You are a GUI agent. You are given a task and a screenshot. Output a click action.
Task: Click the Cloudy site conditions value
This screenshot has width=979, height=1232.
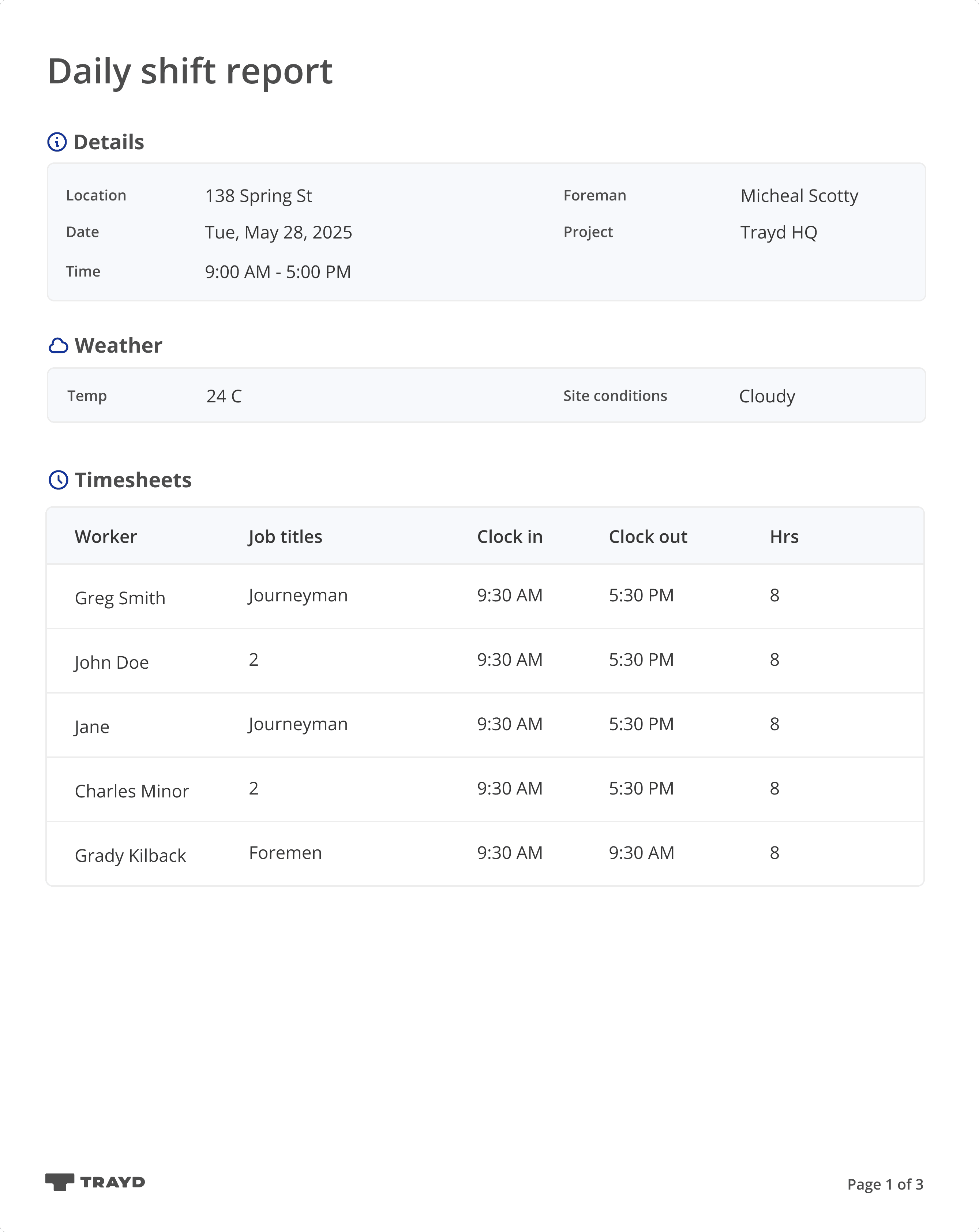pos(767,396)
